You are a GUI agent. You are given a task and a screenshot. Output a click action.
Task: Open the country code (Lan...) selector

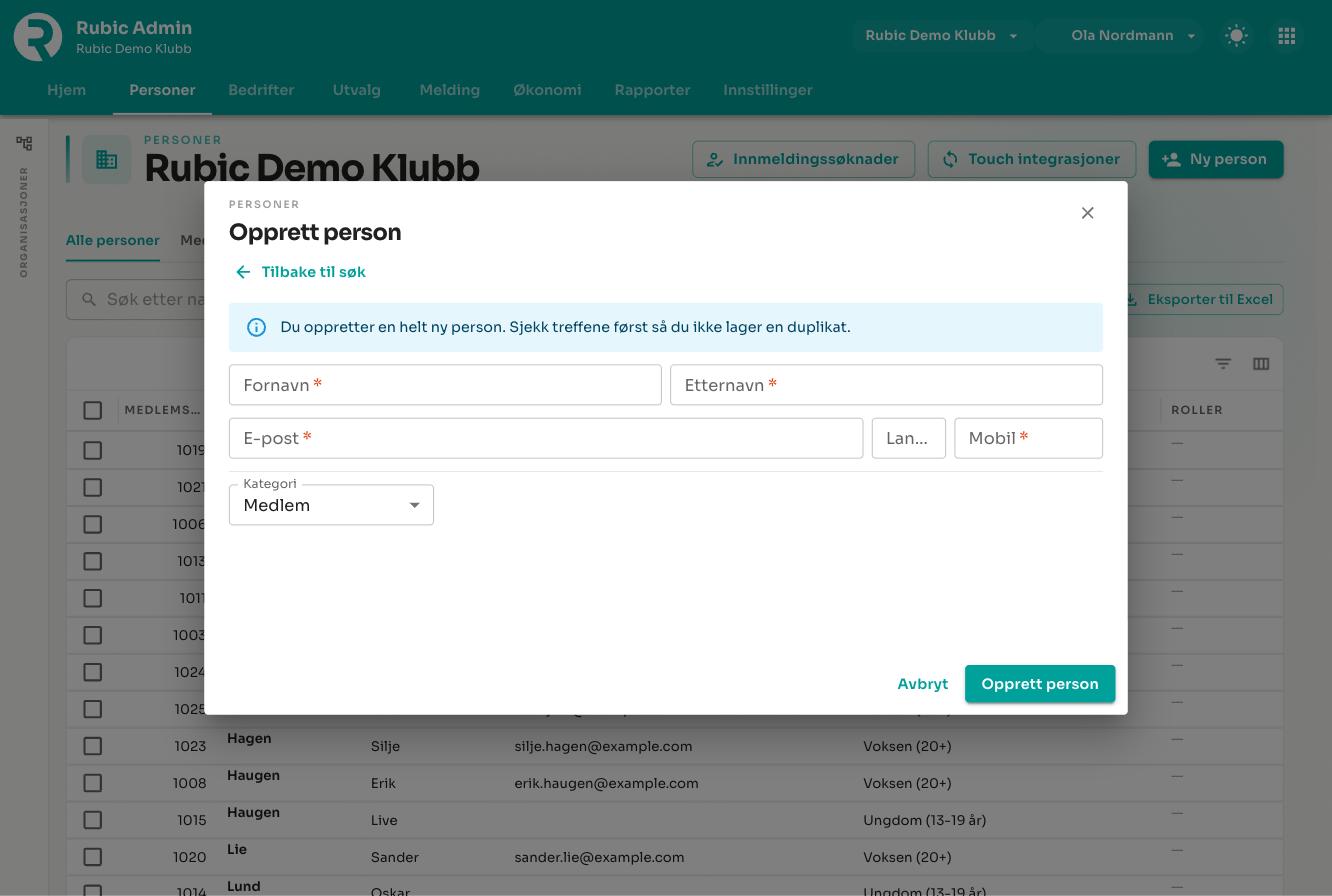(909, 438)
